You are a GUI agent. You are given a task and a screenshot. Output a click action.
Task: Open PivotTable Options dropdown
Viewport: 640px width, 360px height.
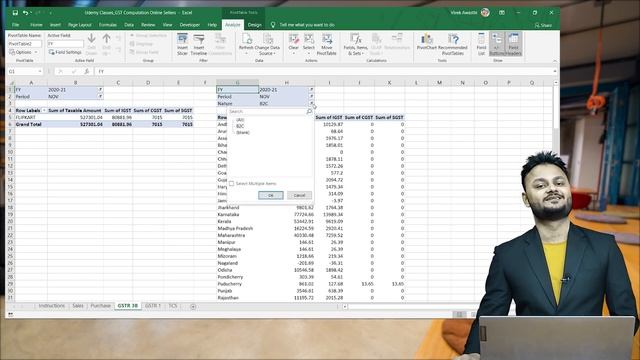click(23, 52)
